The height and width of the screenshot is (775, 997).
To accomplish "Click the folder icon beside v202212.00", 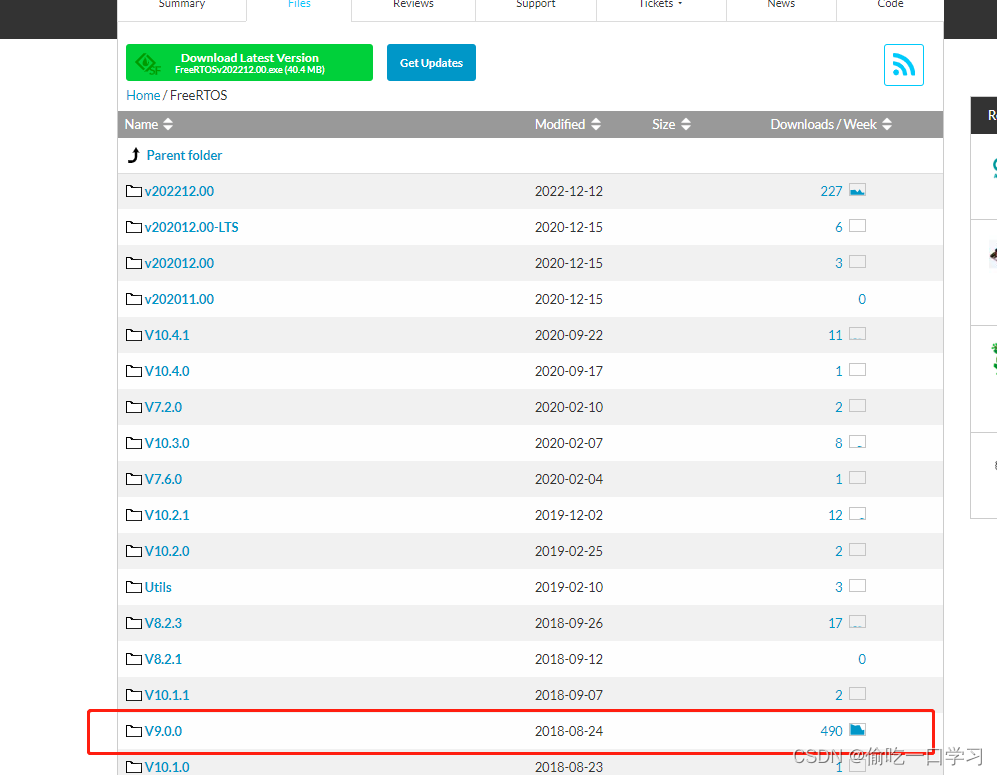I will 134,191.
